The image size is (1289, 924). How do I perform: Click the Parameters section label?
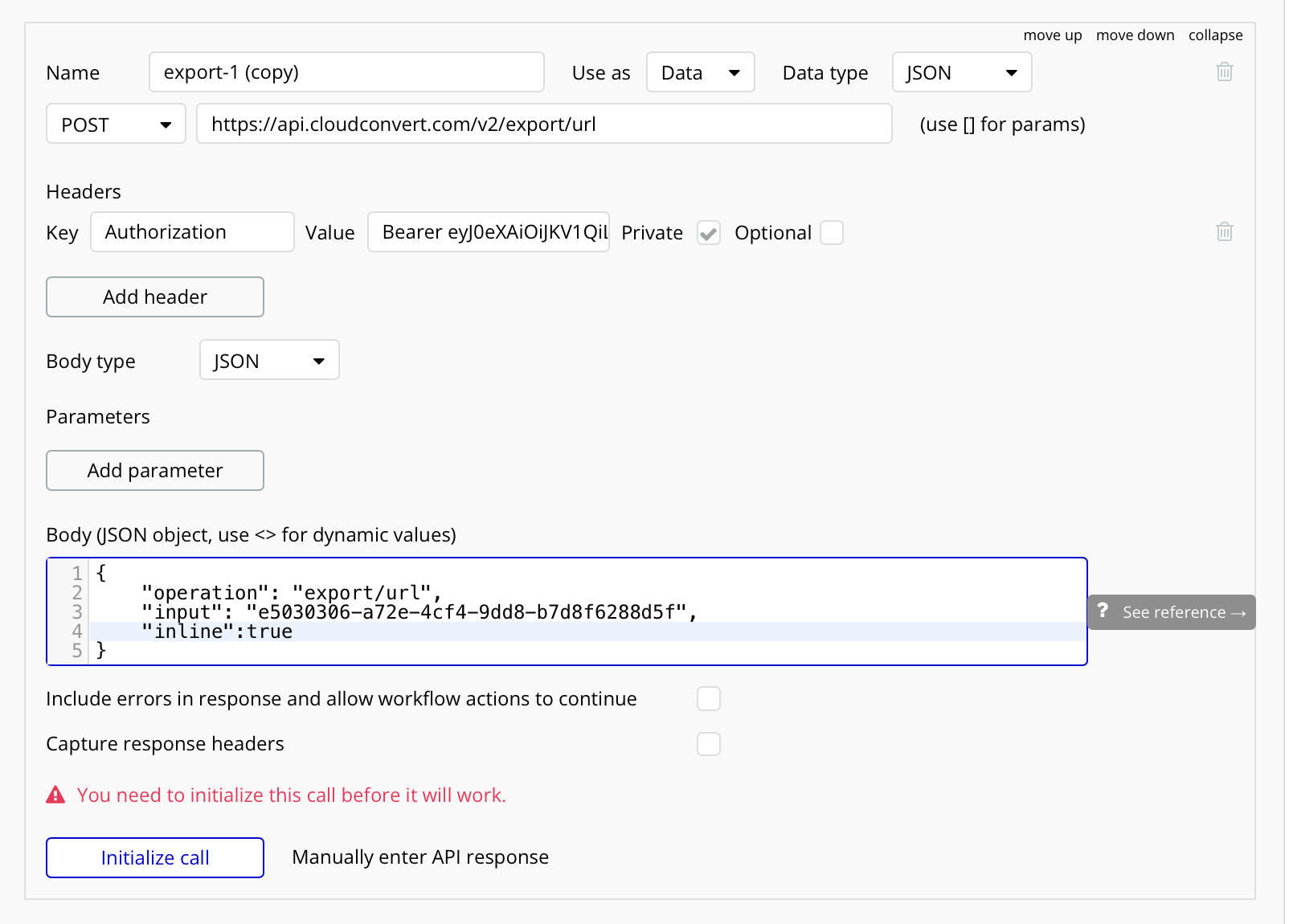[x=98, y=416]
